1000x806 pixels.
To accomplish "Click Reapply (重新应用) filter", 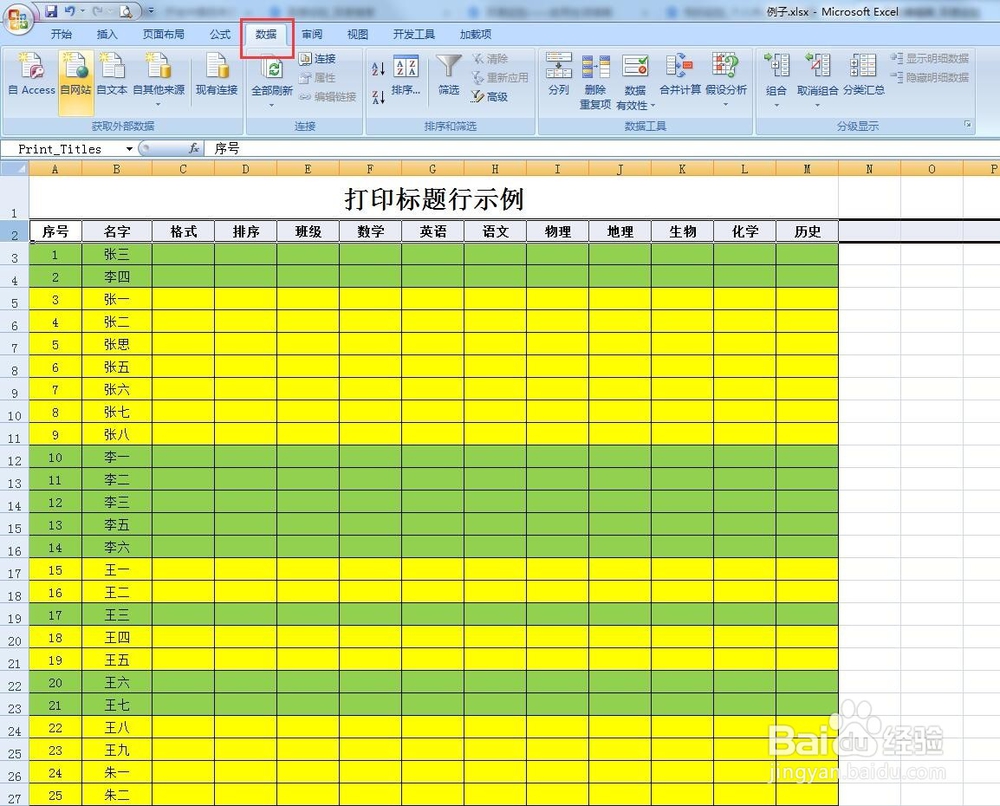I will [x=500, y=78].
